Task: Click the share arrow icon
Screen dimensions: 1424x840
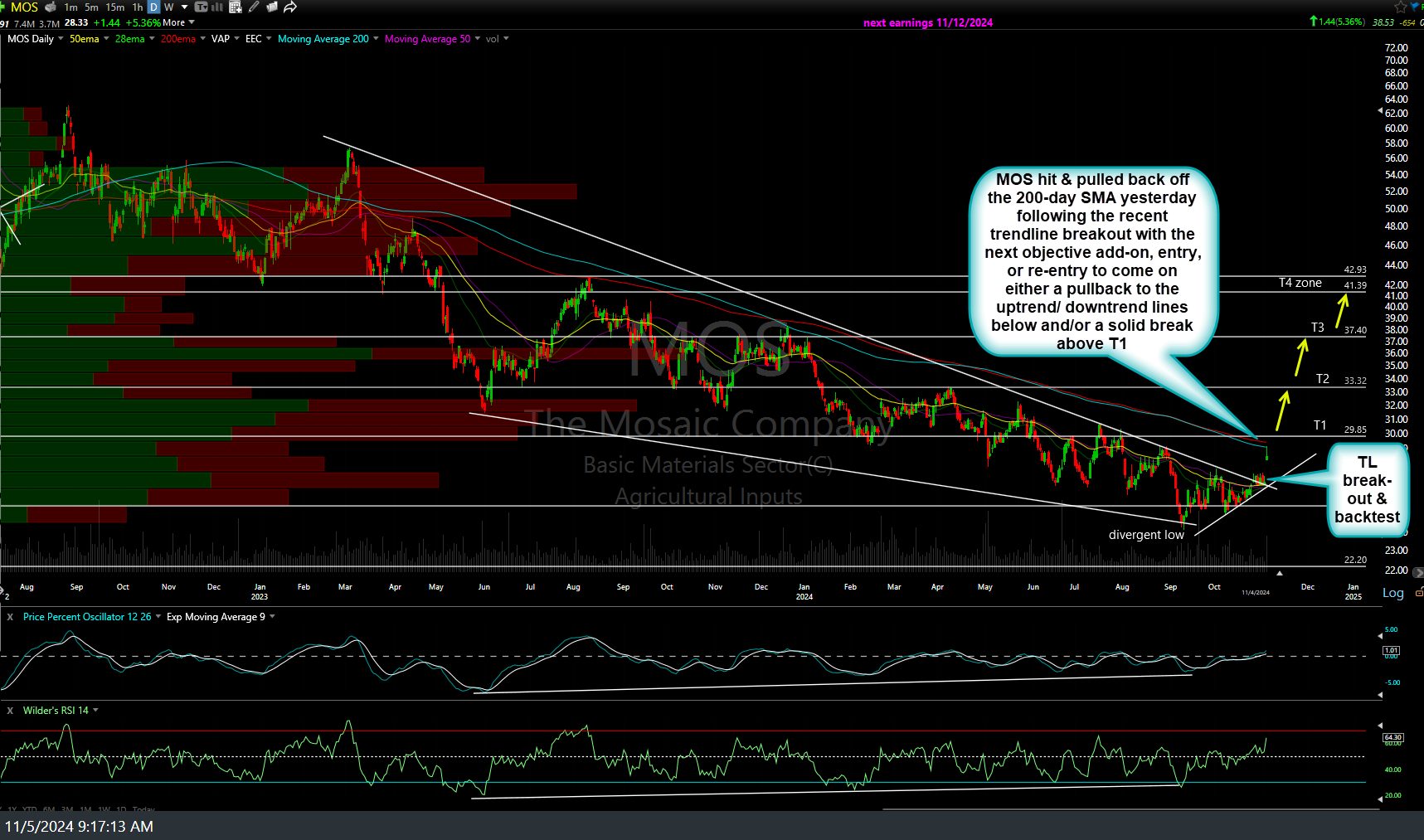Action: pos(290,7)
